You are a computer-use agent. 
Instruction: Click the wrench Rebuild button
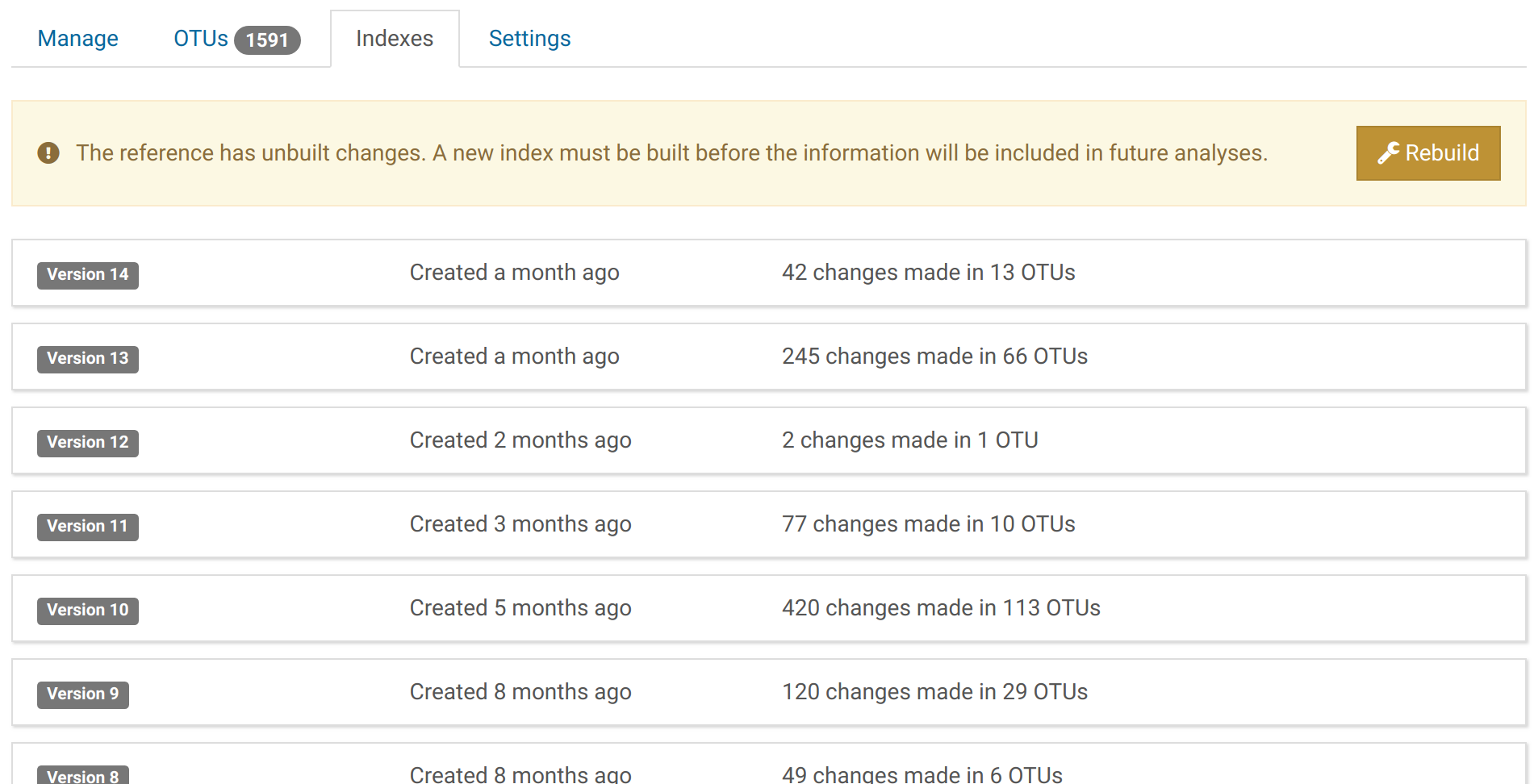(1427, 153)
